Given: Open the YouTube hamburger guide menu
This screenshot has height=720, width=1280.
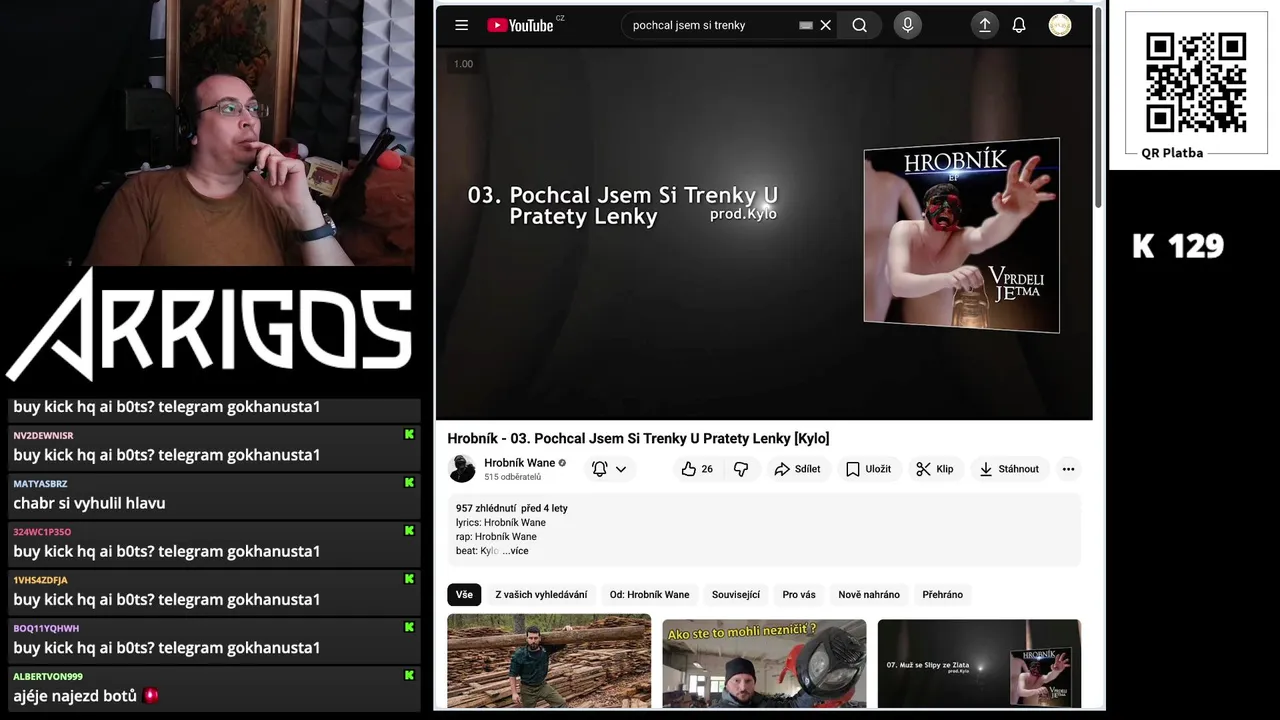Looking at the screenshot, I should coord(461,25).
